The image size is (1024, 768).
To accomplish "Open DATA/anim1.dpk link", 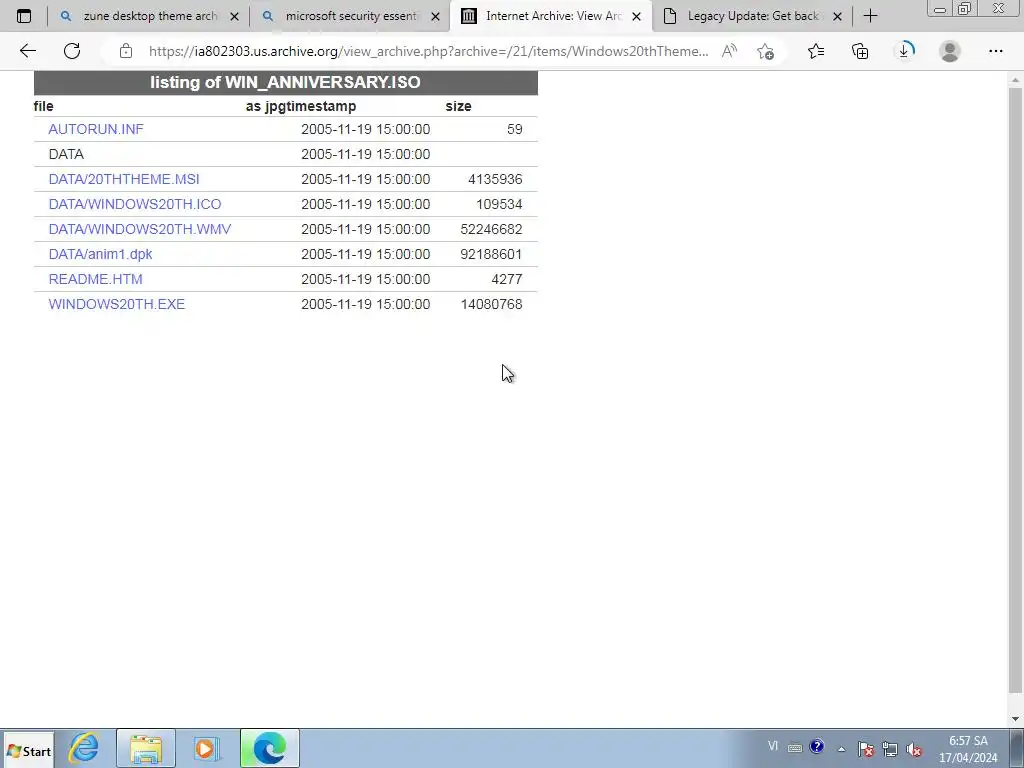I will [x=101, y=254].
